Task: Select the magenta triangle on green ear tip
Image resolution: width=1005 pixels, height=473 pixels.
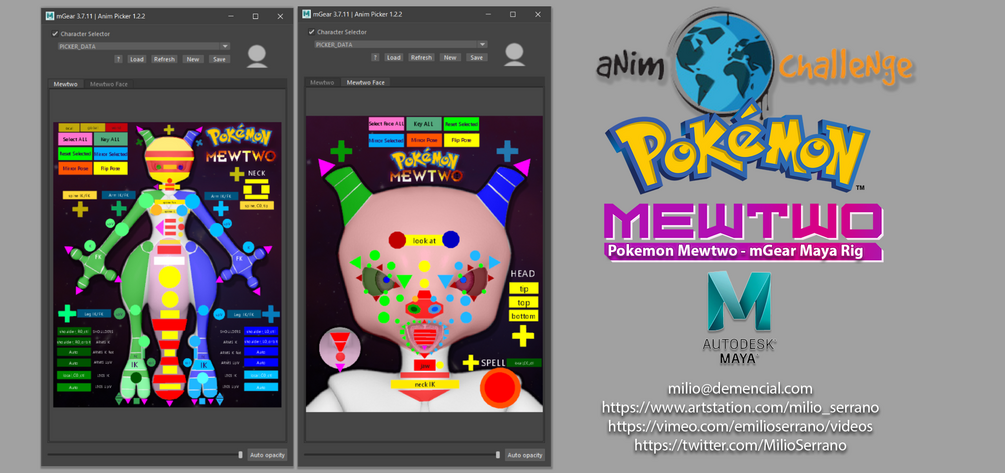Action: [x=326, y=167]
